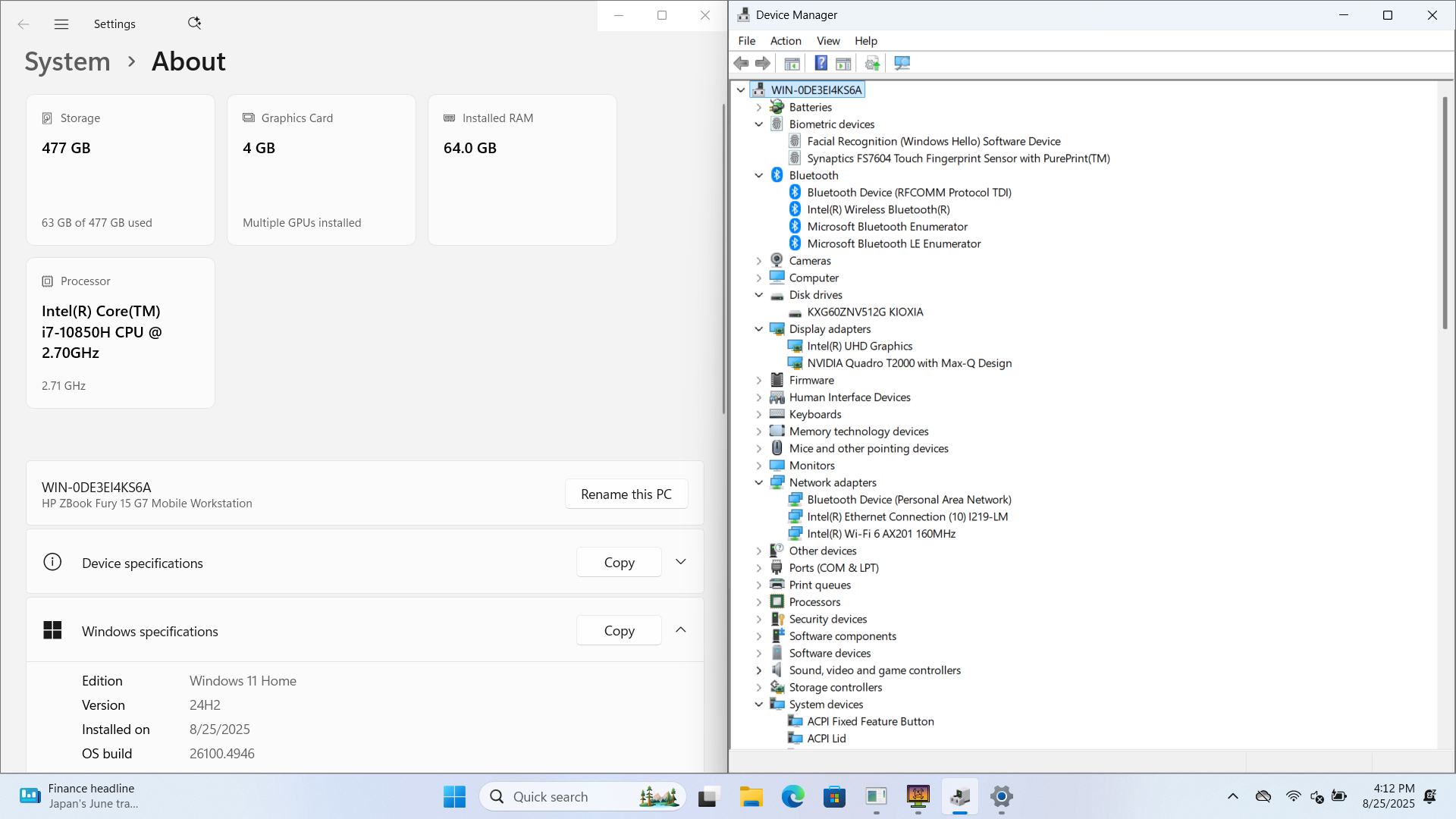The width and height of the screenshot is (1456, 819).
Task: Click the Settings search icon
Action: tap(194, 24)
